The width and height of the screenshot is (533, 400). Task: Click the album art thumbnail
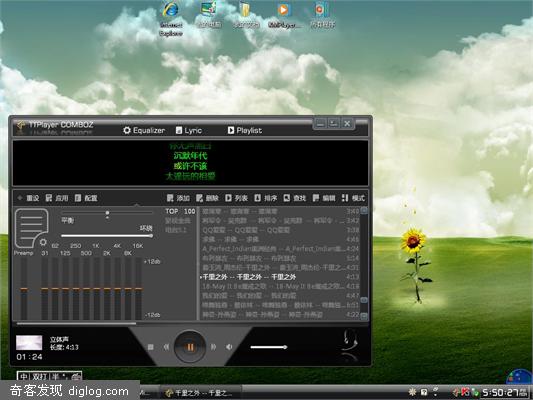[29, 343]
